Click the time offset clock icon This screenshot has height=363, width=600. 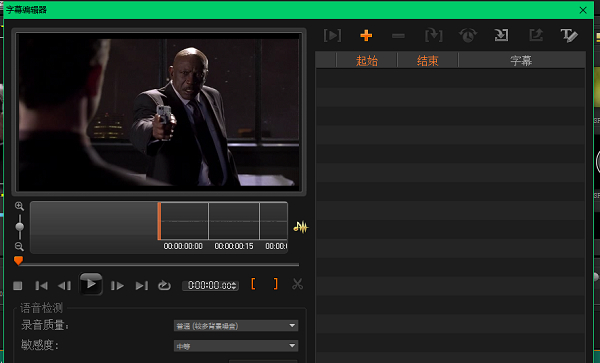[468, 36]
